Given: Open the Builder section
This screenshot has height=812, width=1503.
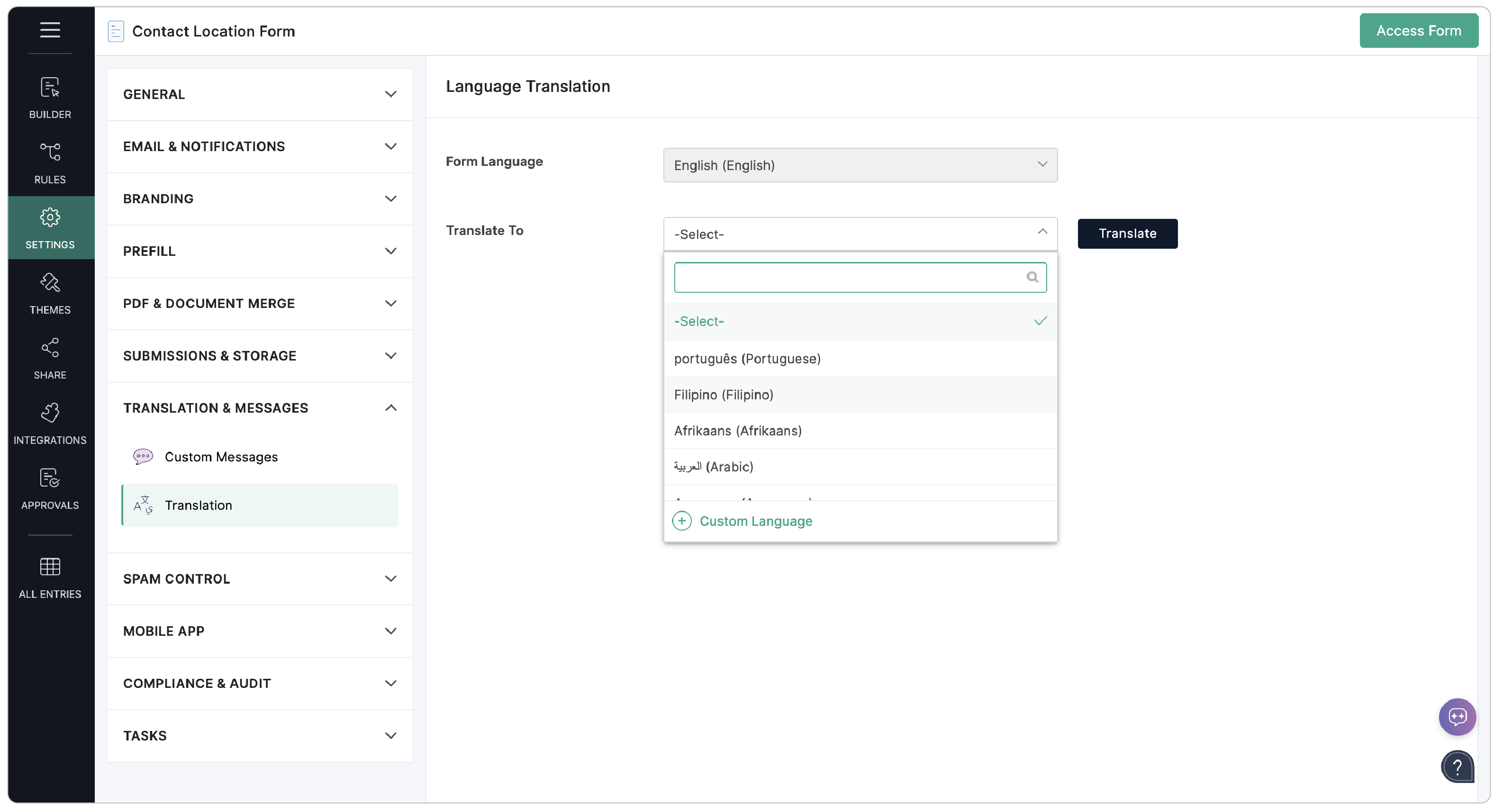Looking at the screenshot, I should (x=50, y=98).
